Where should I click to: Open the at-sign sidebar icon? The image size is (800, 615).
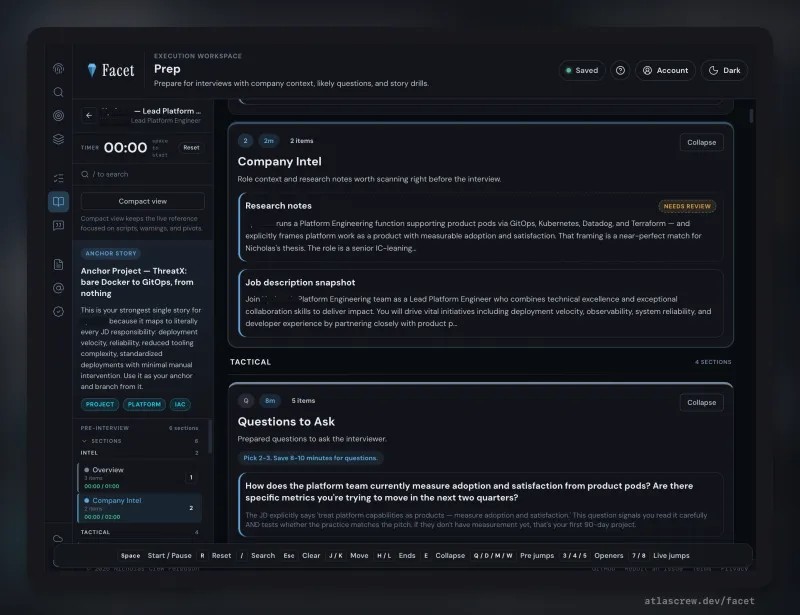(x=59, y=288)
